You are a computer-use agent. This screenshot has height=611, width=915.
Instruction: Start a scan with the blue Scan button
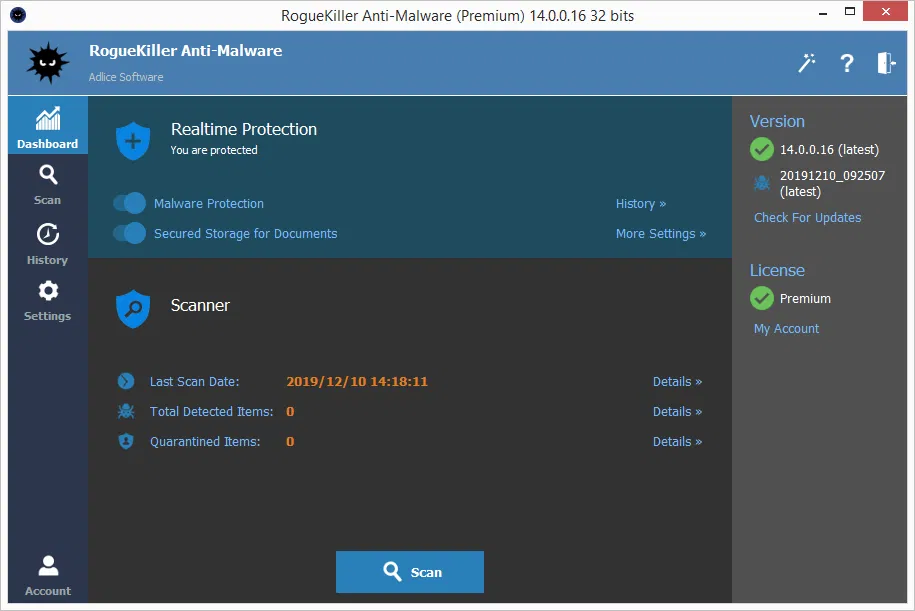pos(410,572)
